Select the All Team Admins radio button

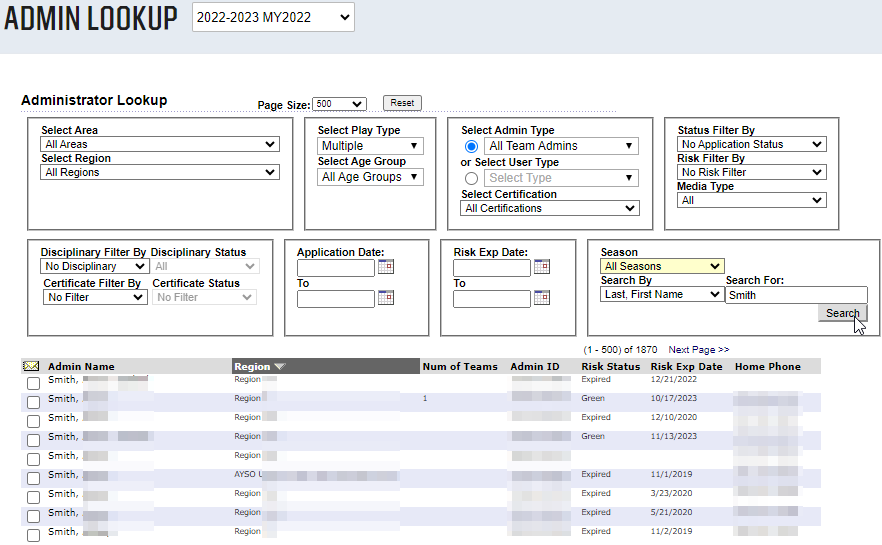pos(472,146)
